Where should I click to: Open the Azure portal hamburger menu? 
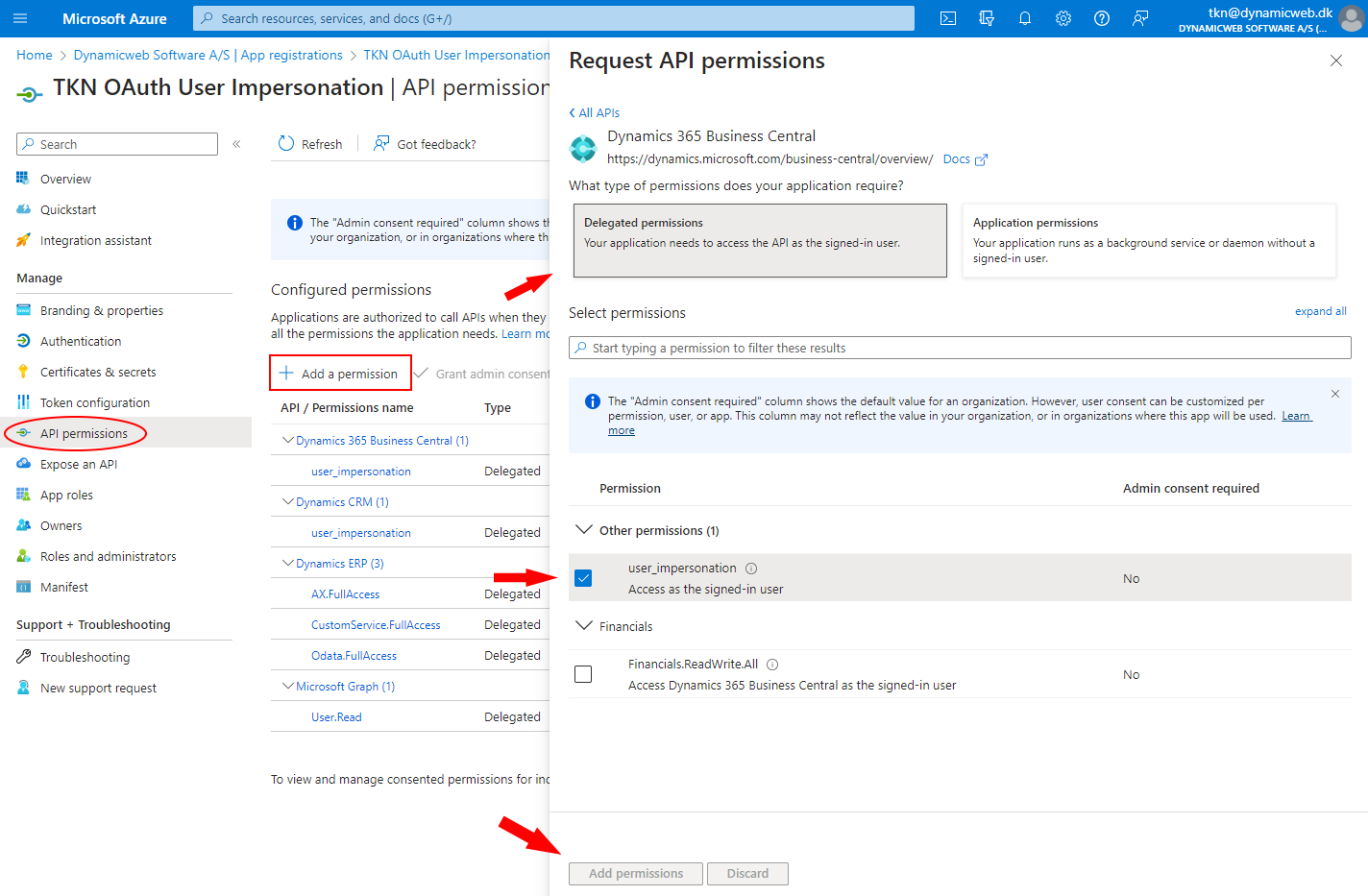20,18
